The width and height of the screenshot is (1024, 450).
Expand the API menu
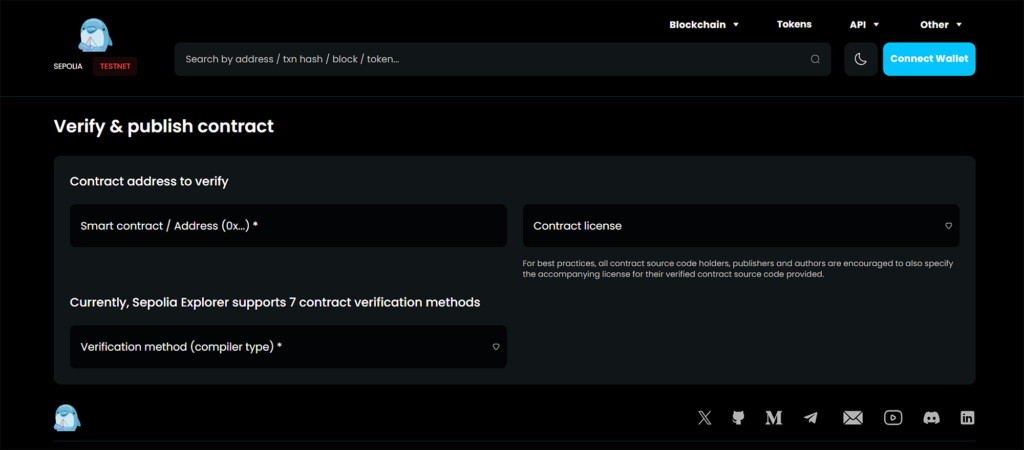click(864, 24)
